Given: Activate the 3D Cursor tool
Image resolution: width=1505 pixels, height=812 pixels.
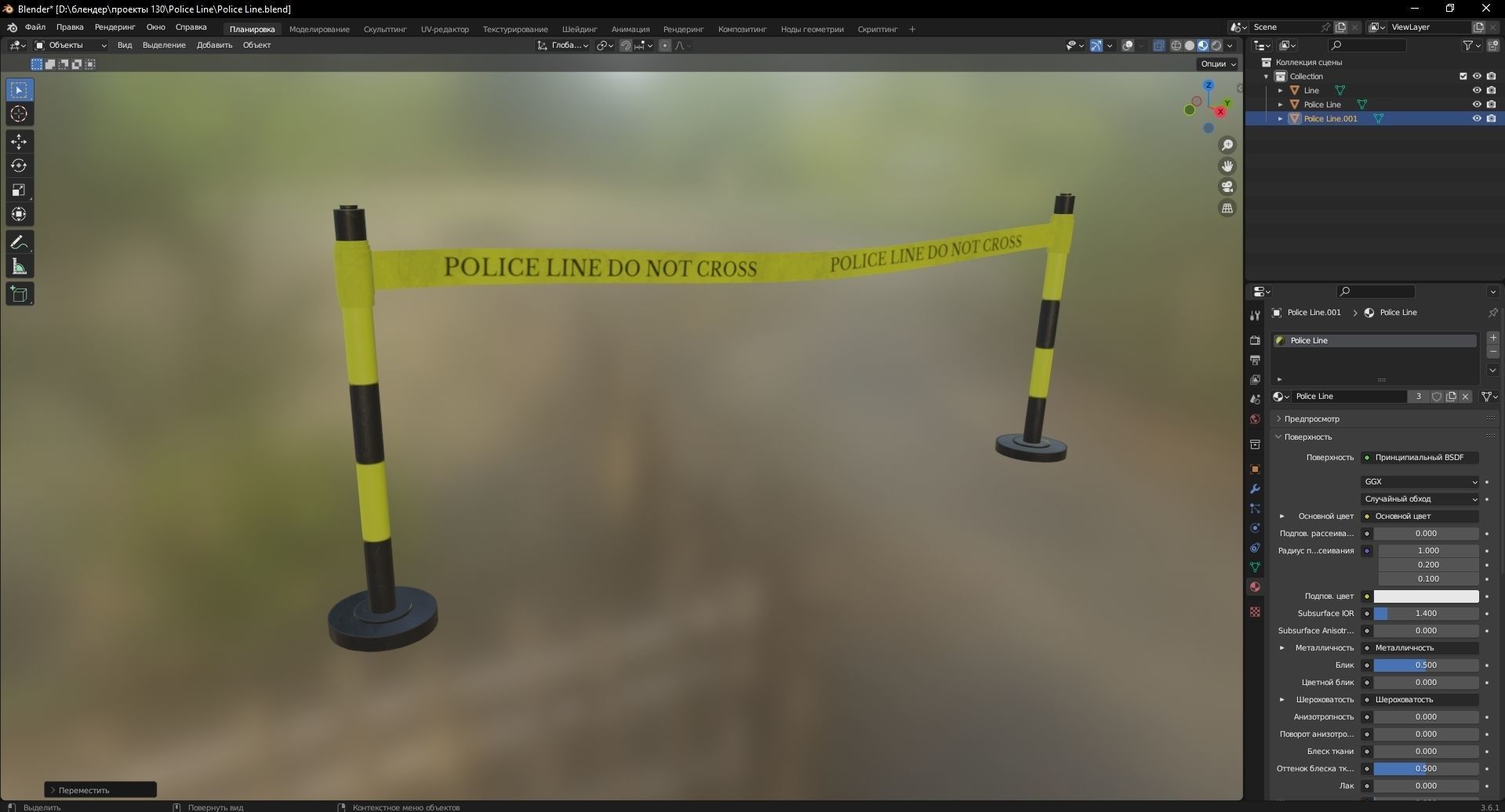Looking at the screenshot, I should tap(20, 114).
